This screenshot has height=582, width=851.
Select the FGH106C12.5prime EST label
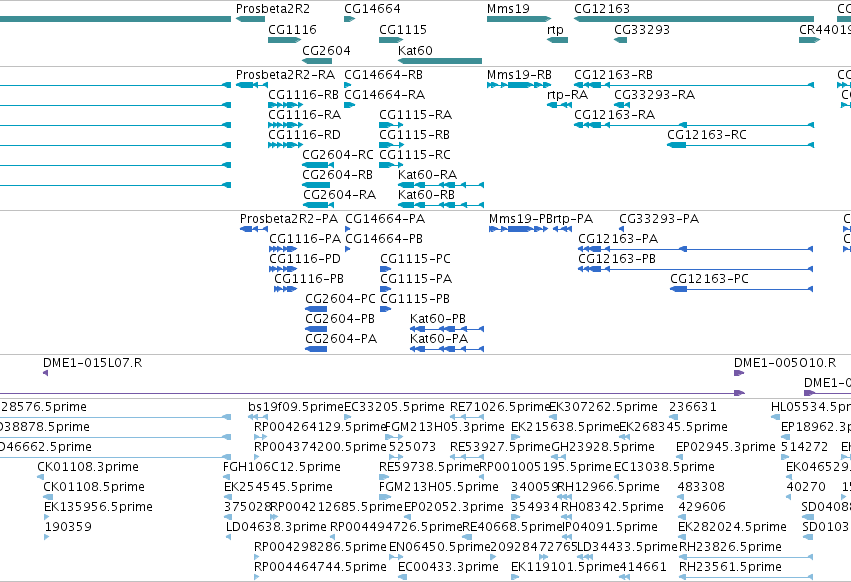(282, 467)
